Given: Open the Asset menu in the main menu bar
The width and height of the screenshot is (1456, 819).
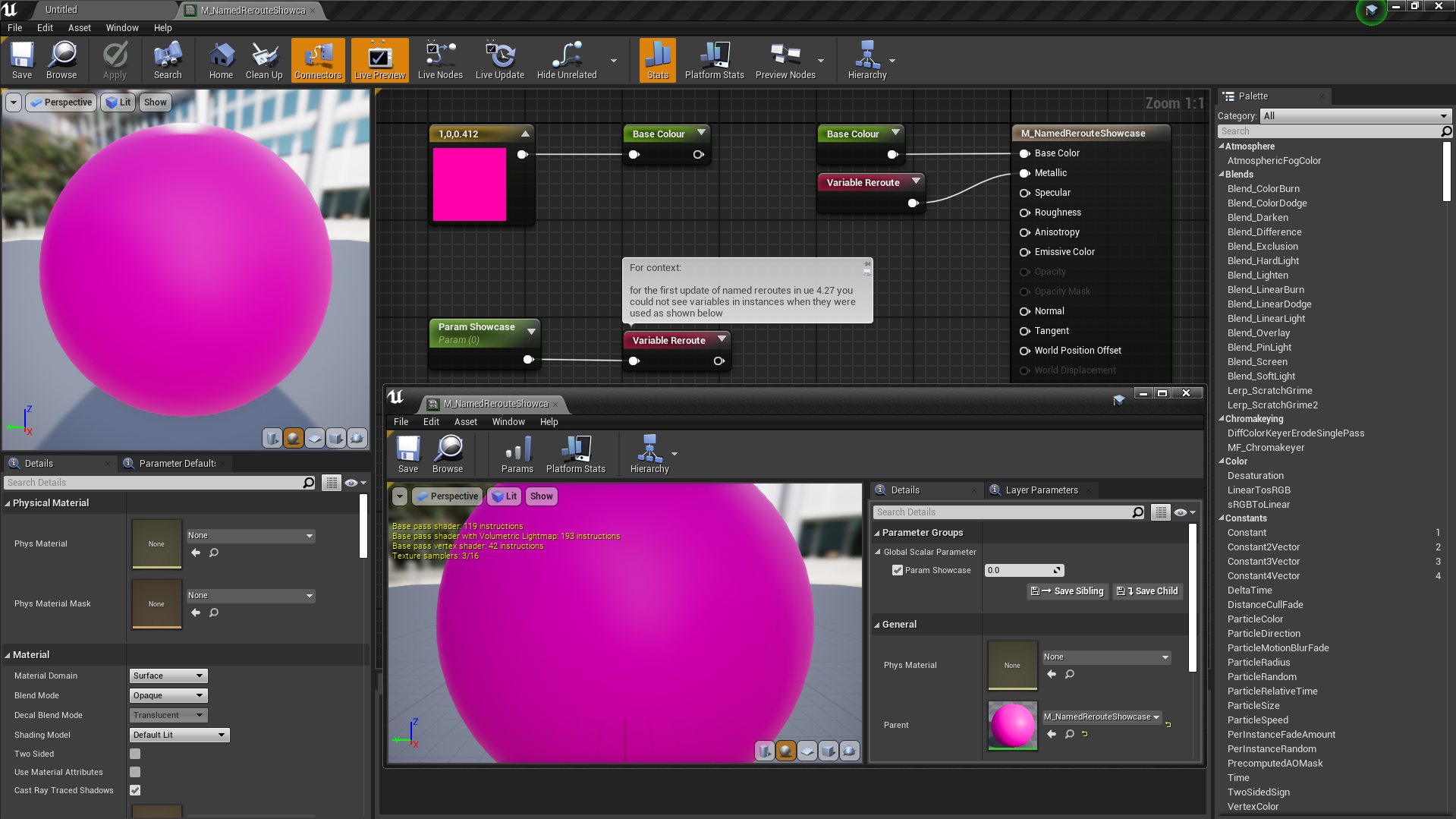Looking at the screenshot, I should pyautogui.click(x=79, y=28).
